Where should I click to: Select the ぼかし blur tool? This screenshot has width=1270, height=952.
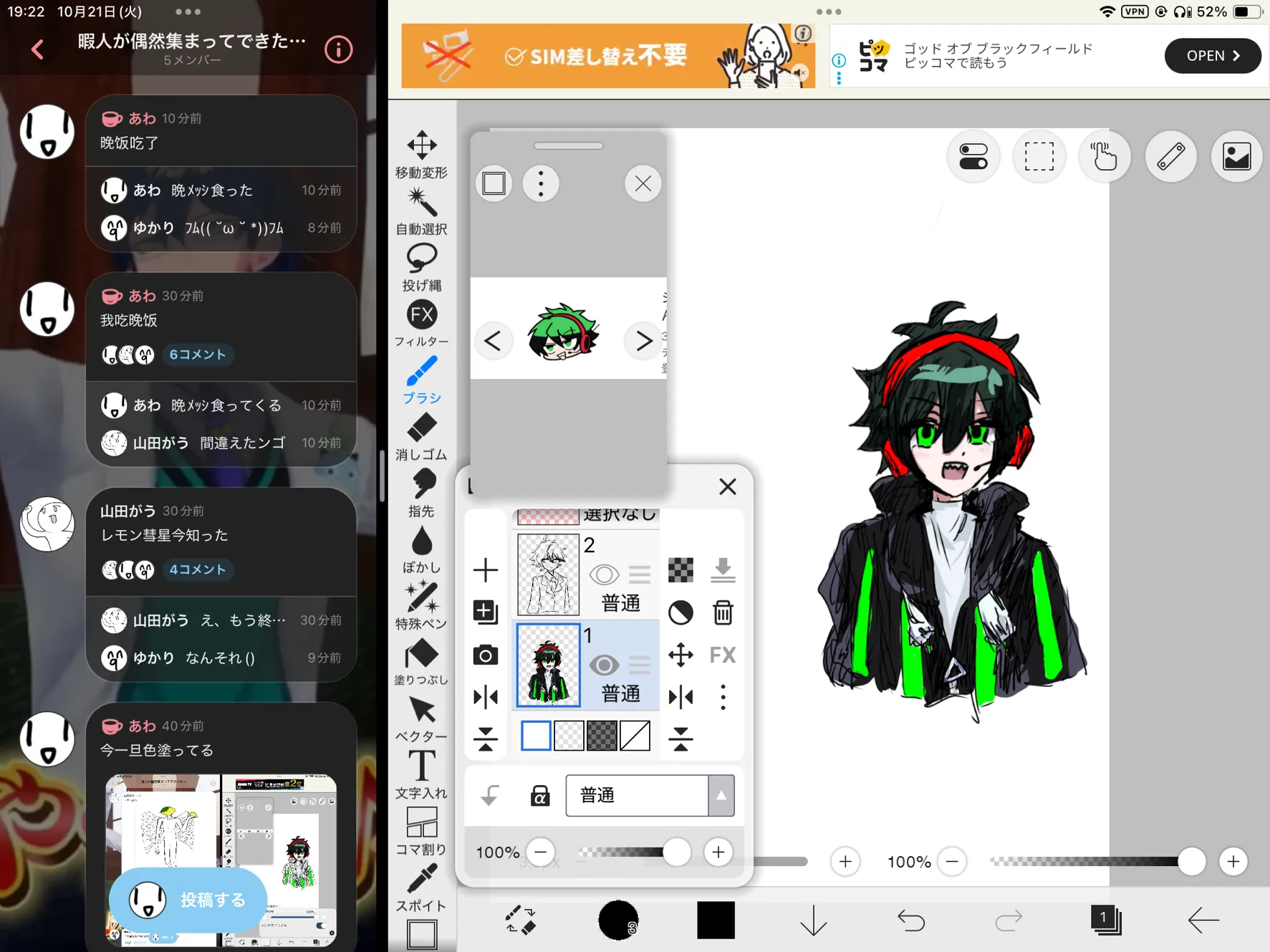coord(421,550)
